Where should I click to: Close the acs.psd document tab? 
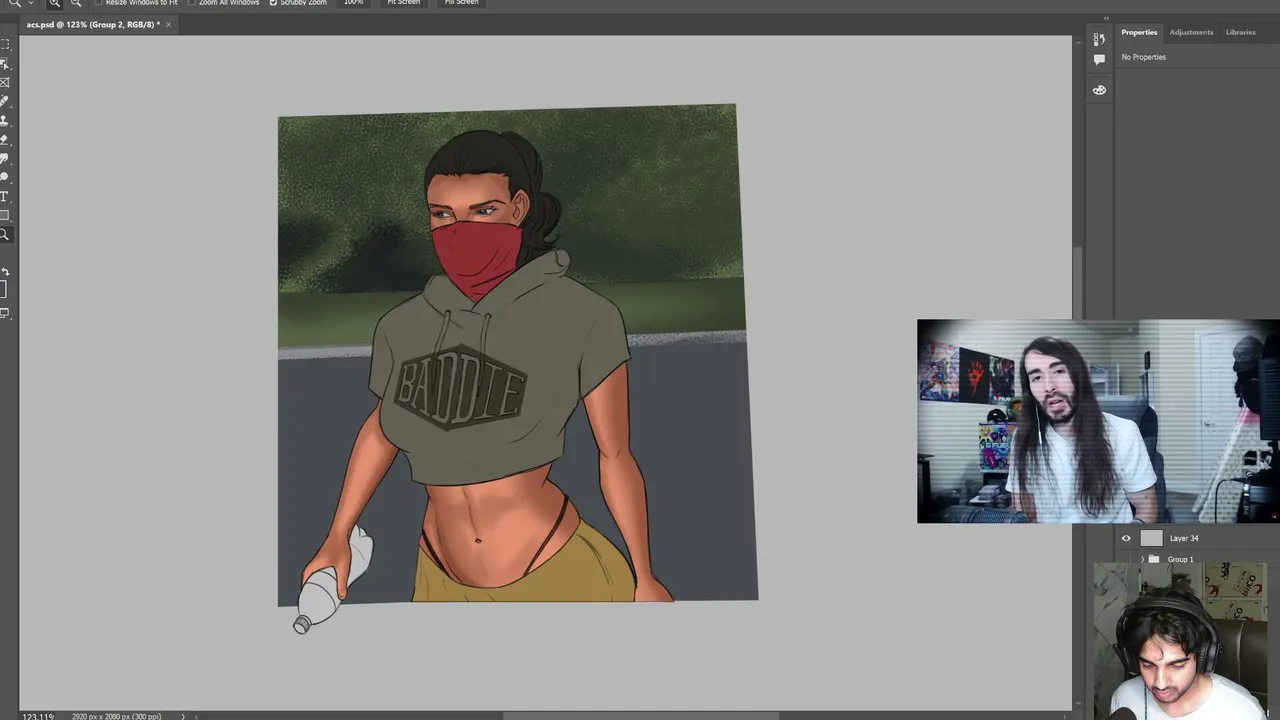point(168,24)
